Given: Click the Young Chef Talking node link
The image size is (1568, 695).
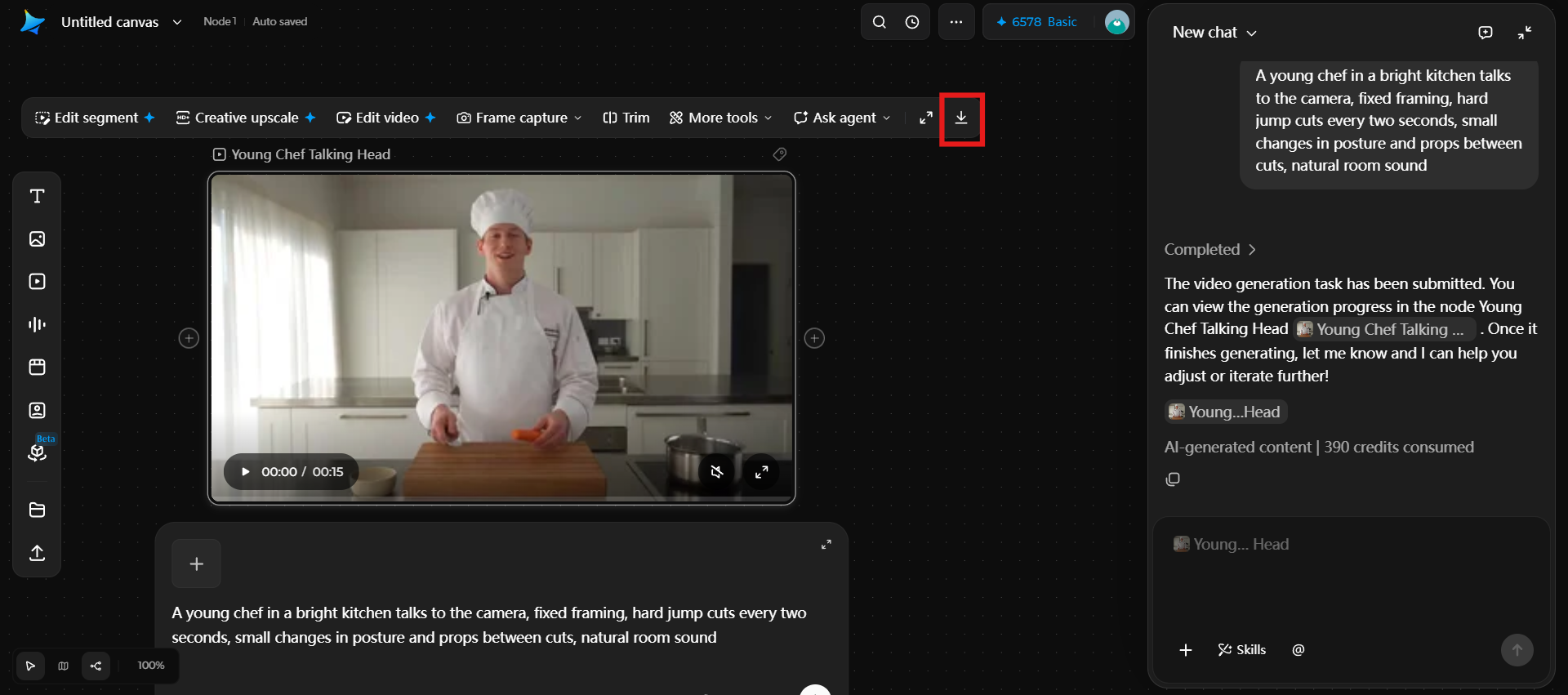Looking at the screenshot, I should (x=1384, y=329).
